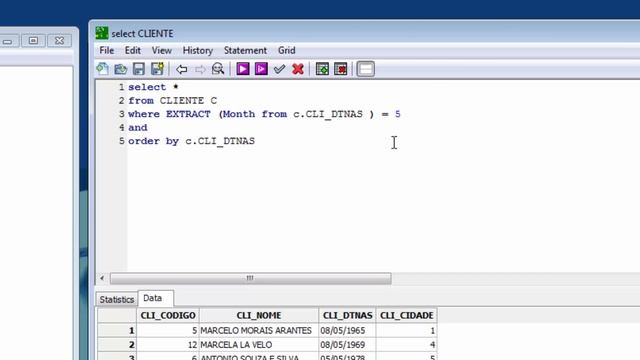Commit the transaction with the checkmark icon
The width and height of the screenshot is (640, 360).
coord(280,69)
